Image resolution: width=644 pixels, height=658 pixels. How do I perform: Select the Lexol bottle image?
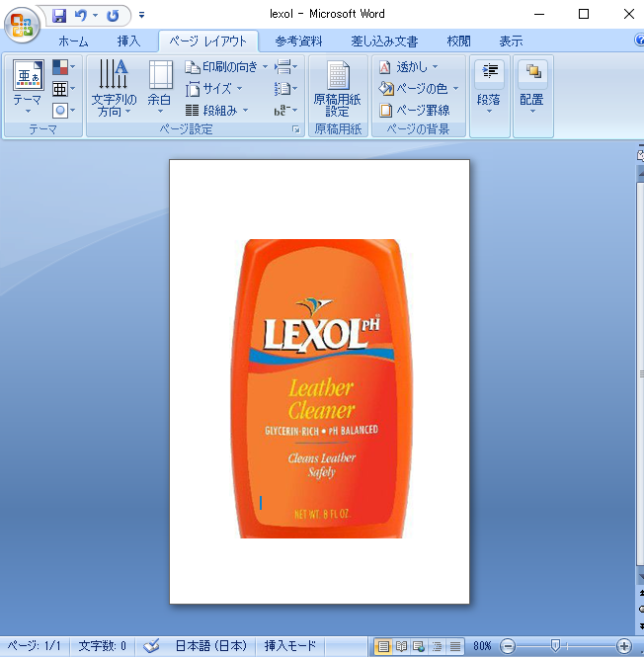click(x=320, y=389)
